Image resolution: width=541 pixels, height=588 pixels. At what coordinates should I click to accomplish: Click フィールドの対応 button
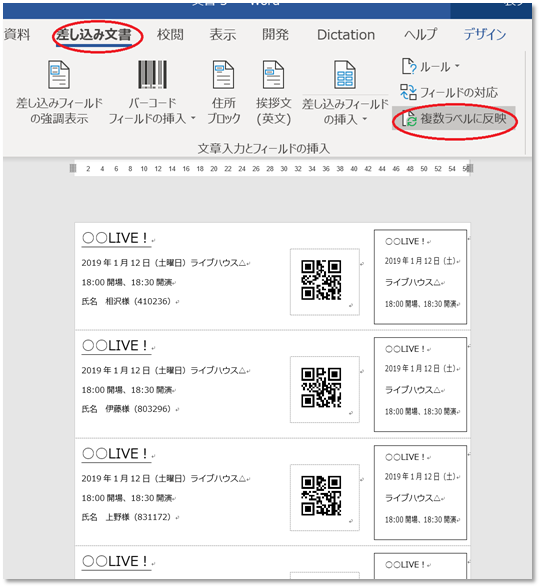click(449, 92)
